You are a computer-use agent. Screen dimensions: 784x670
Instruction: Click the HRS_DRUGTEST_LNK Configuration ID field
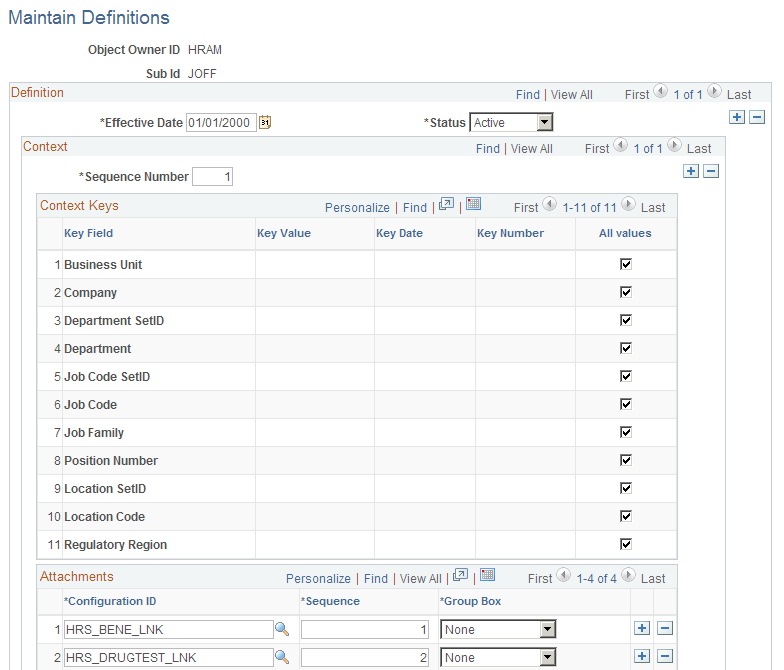pyautogui.click(x=169, y=658)
